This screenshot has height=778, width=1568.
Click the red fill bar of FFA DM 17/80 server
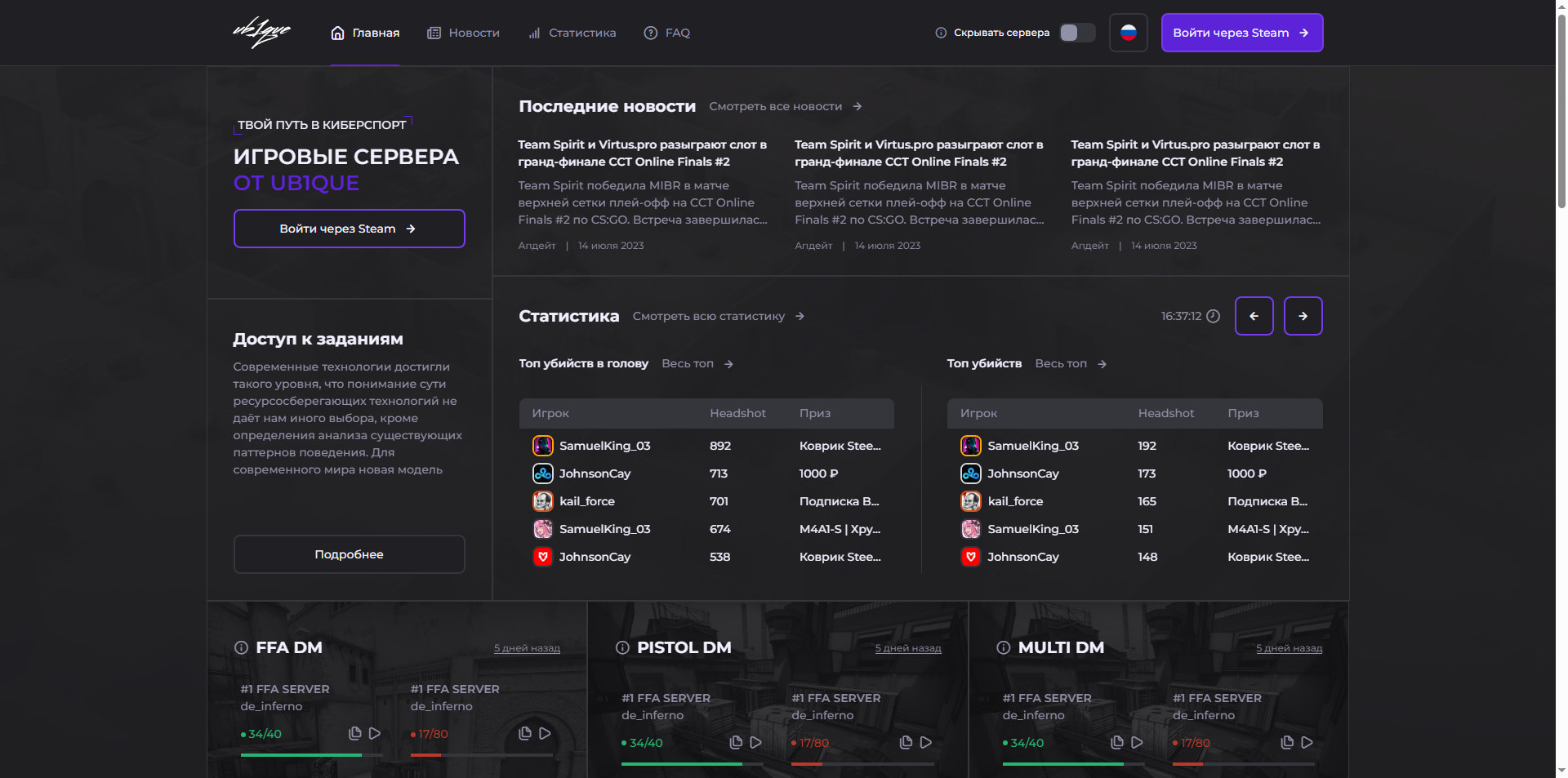(425, 755)
